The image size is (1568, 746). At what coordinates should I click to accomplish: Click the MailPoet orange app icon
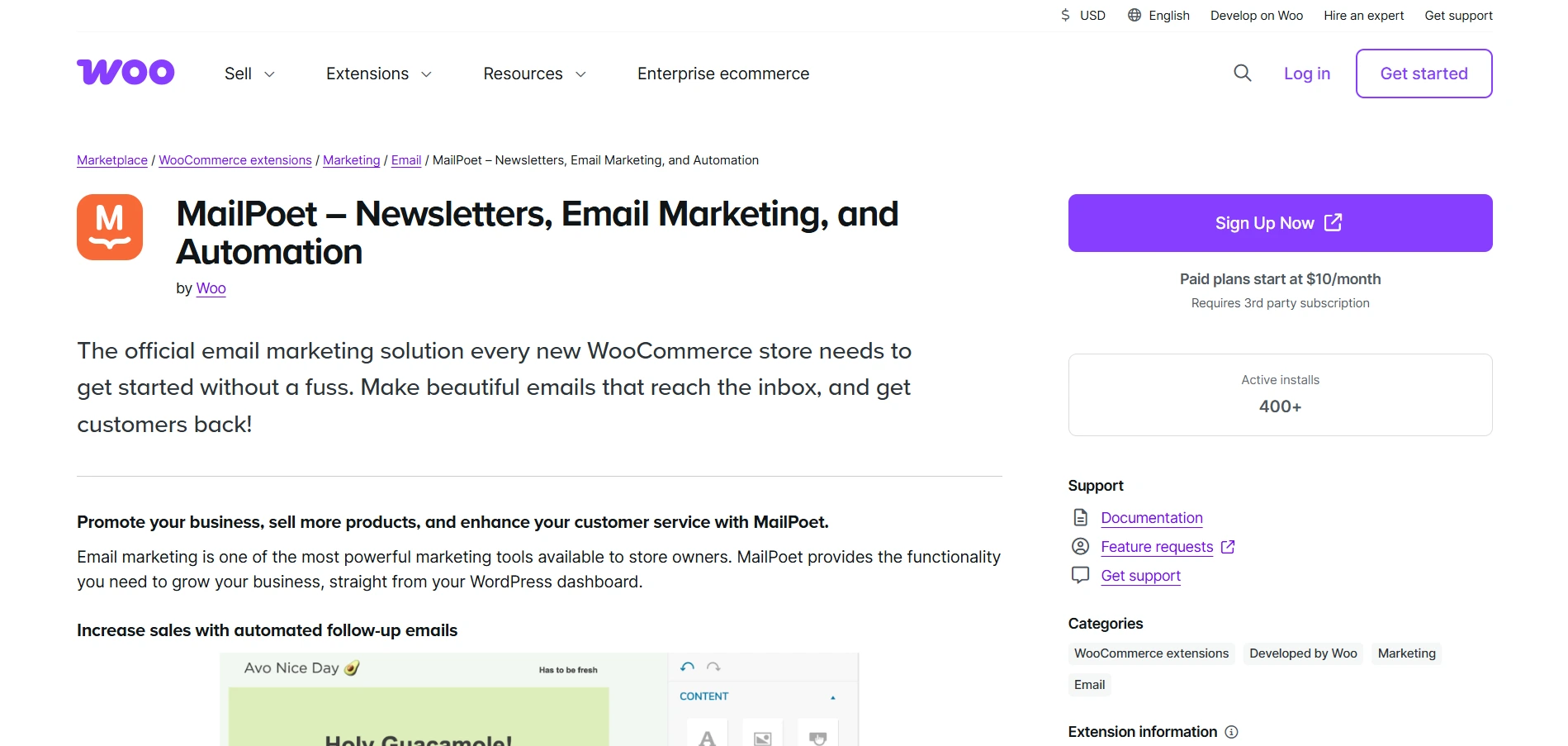[x=110, y=227]
